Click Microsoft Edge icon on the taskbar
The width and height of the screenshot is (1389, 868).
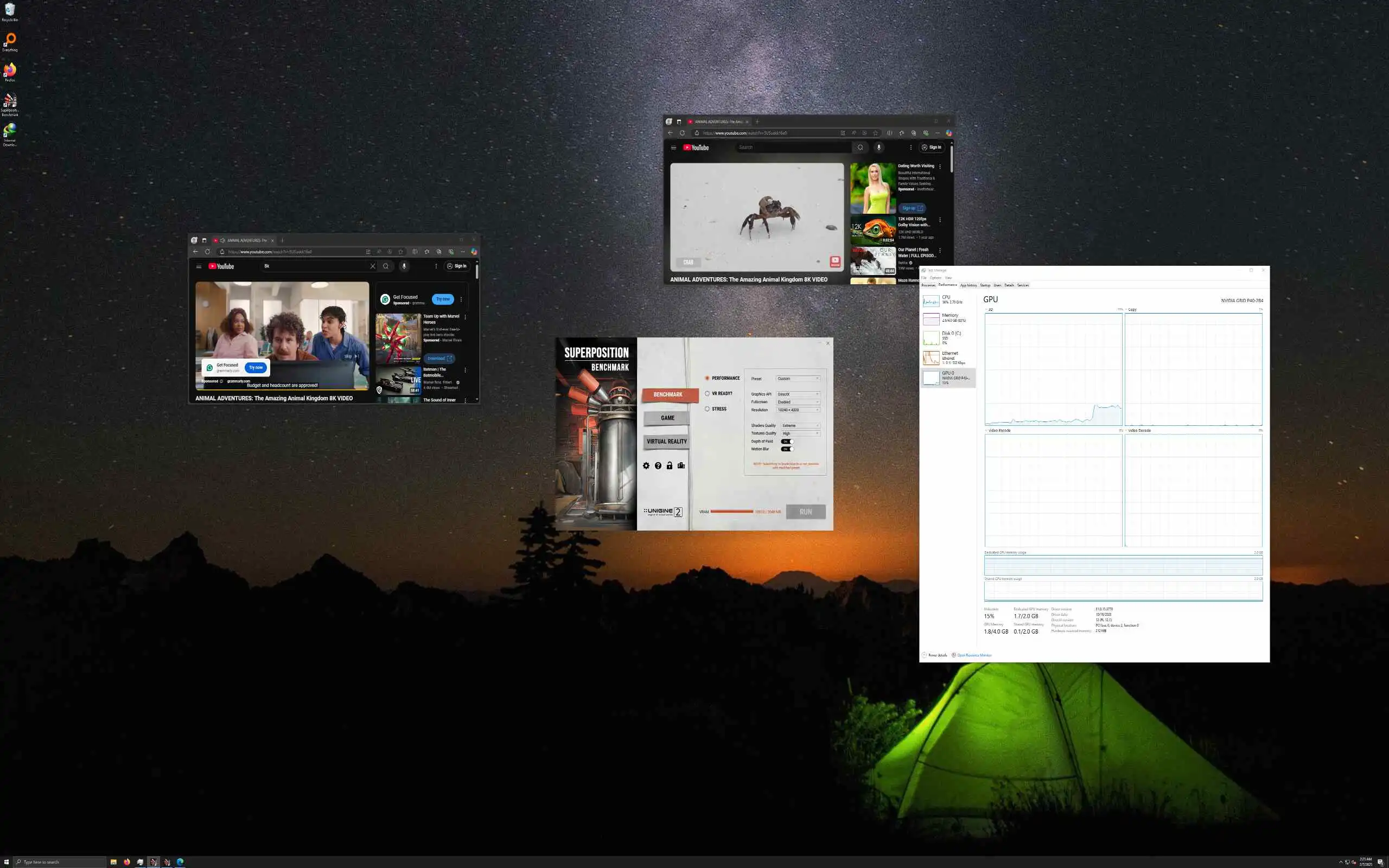[x=180, y=861]
